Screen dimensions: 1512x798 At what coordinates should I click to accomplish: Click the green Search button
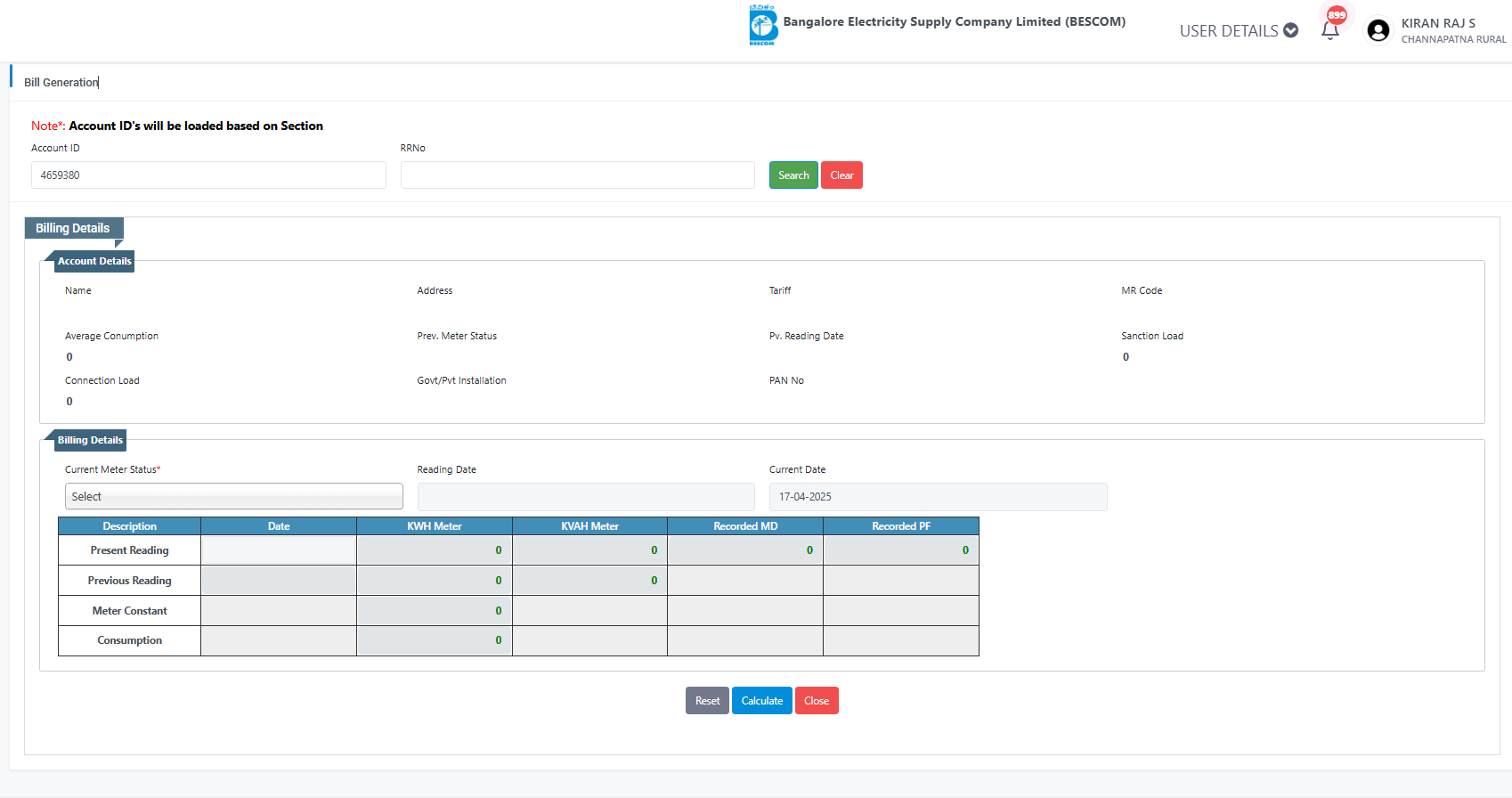pos(793,175)
